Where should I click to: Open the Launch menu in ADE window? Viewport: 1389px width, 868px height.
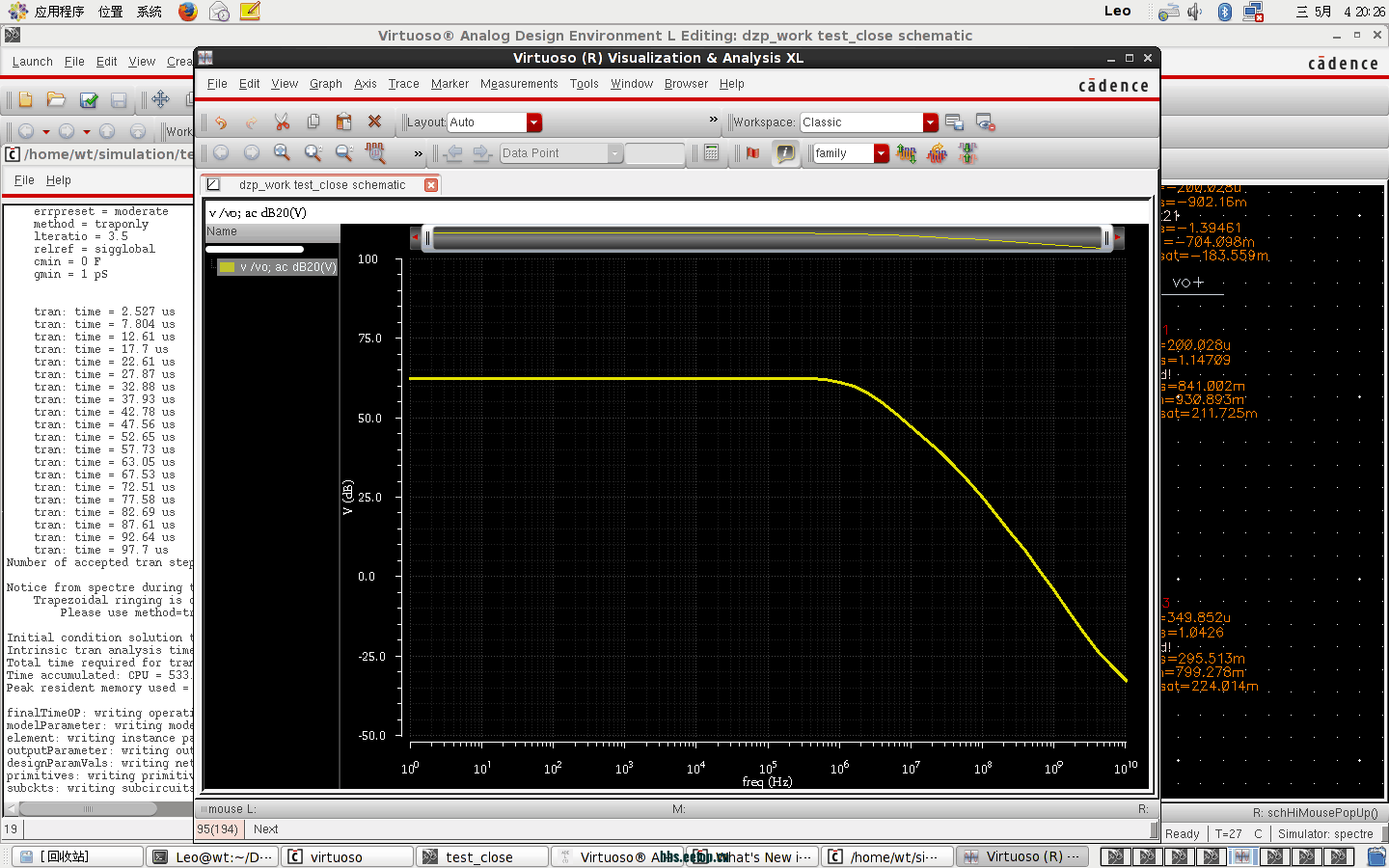(x=32, y=62)
